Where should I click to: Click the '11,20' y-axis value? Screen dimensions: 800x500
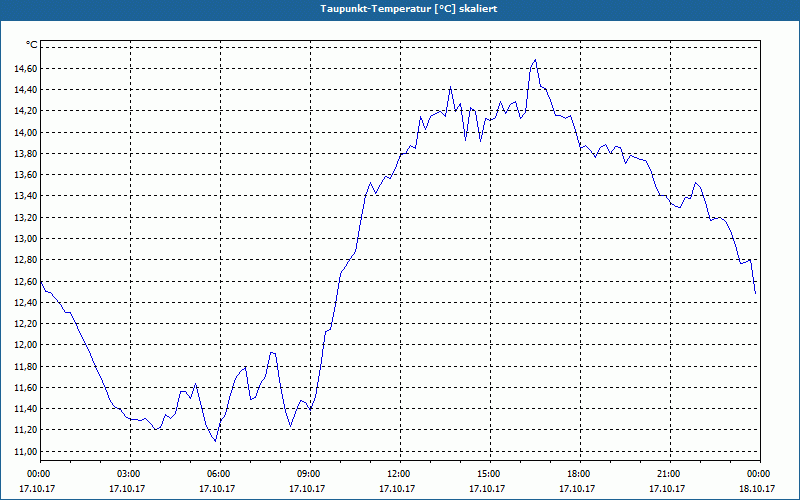26,430
